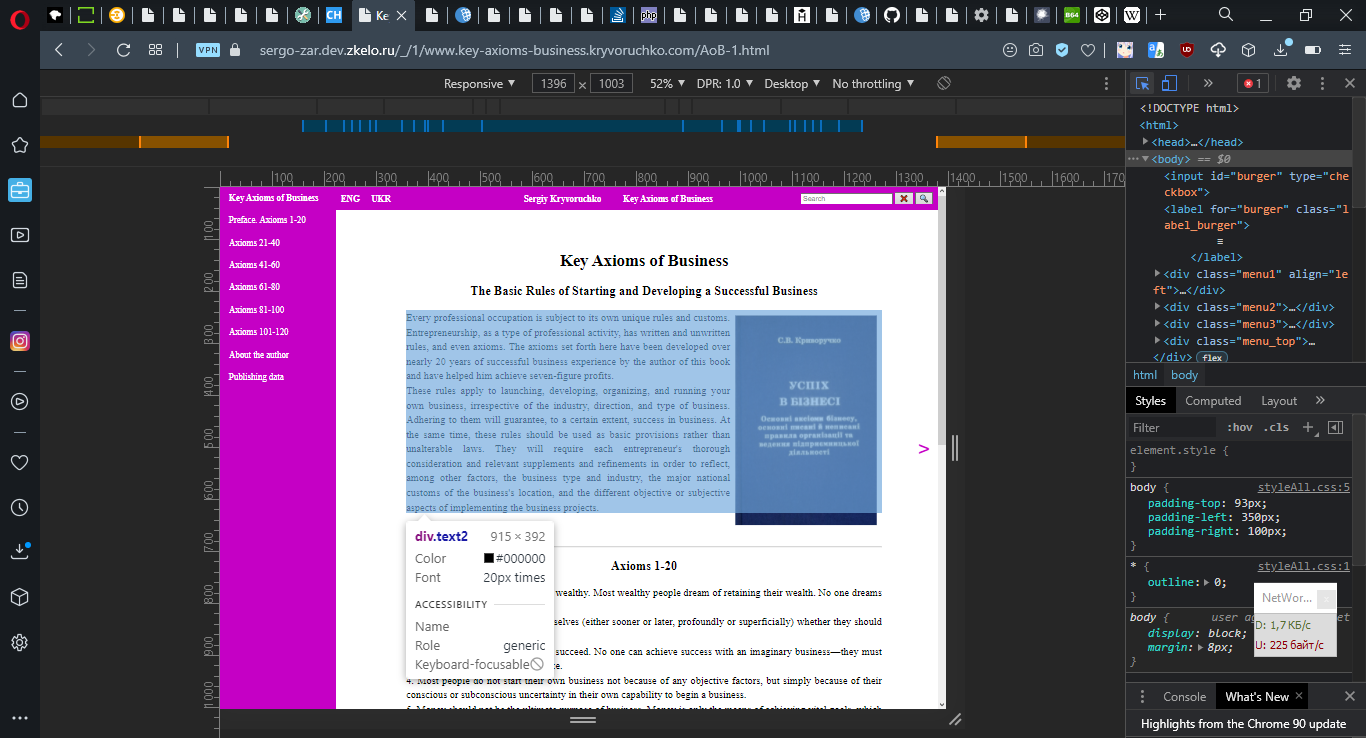The height and width of the screenshot is (738, 1366).
Task: Reload the page with the refresh button
Action: 124,50
